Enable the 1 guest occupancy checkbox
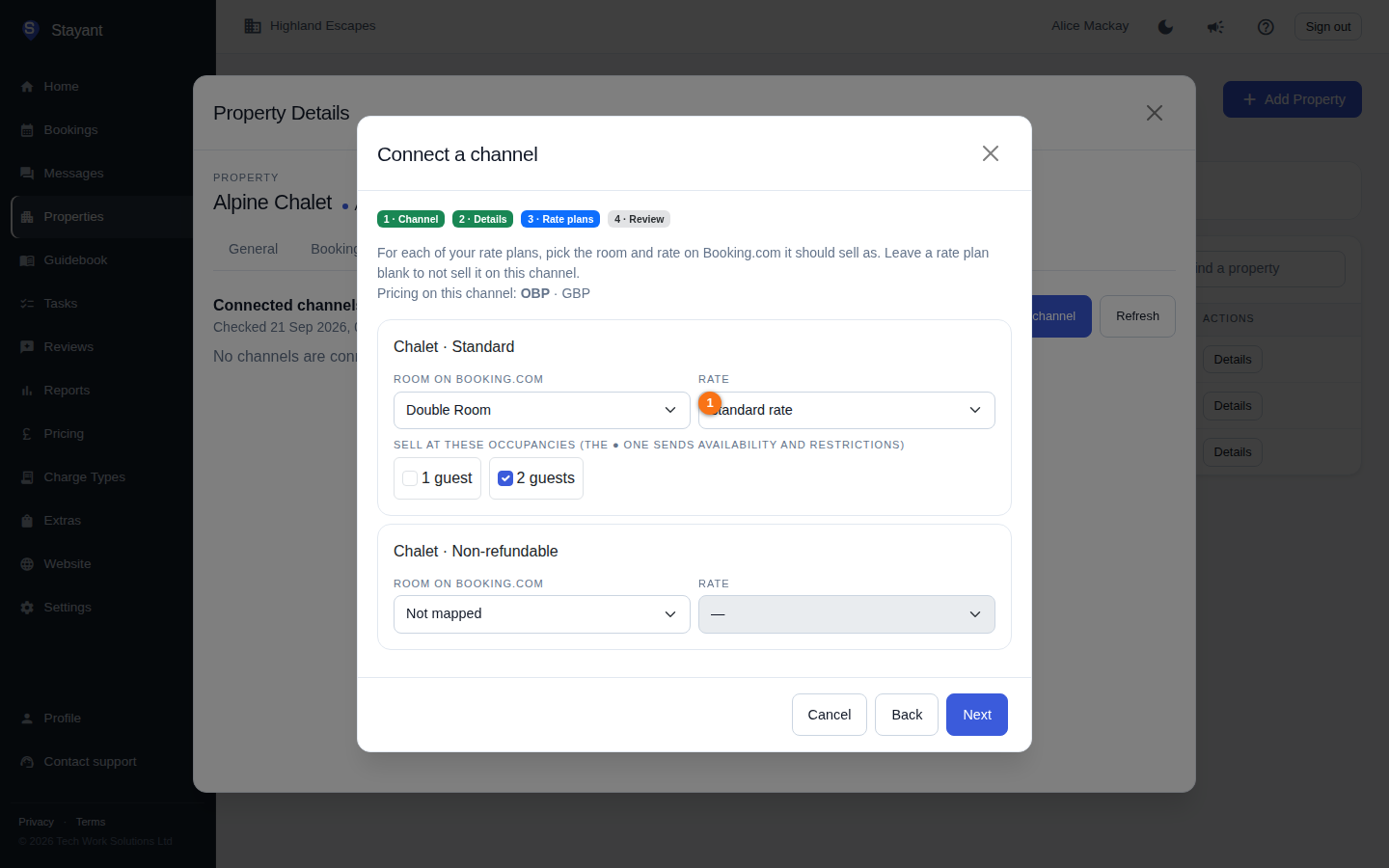 [x=410, y=478]
